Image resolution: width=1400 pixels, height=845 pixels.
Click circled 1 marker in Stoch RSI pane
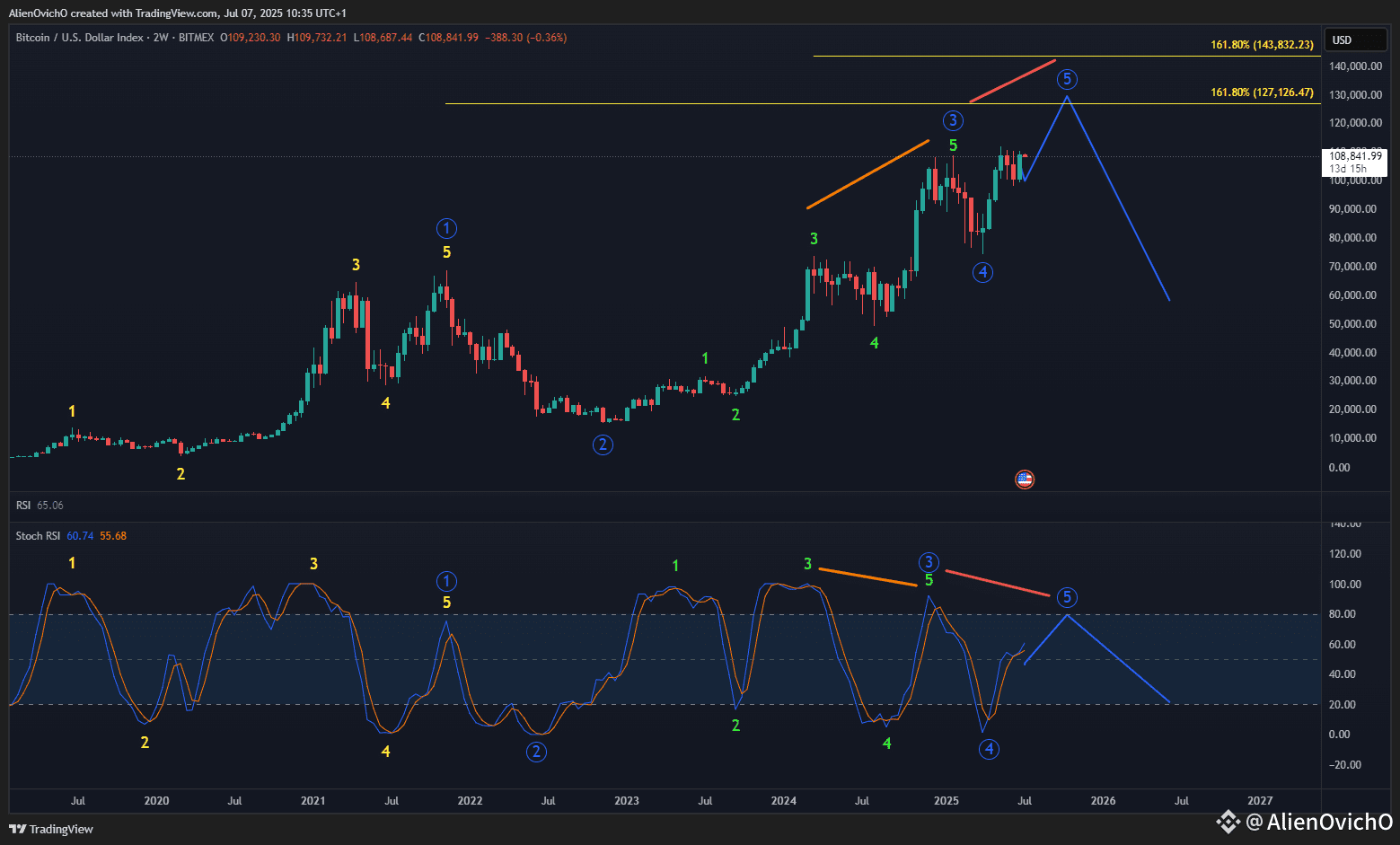[446, 581]
